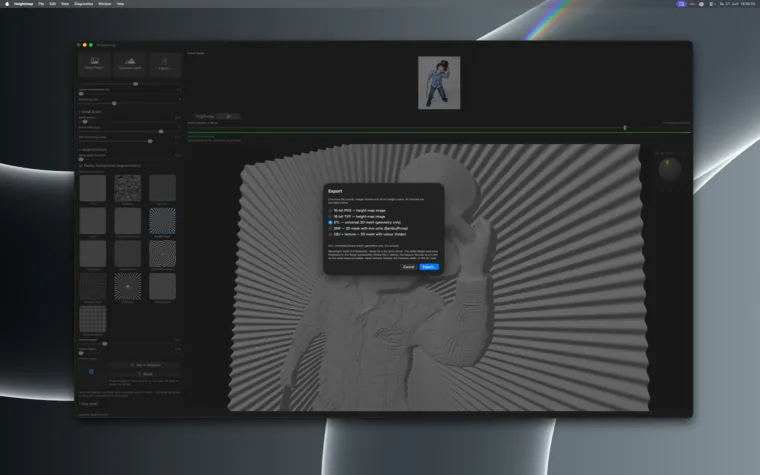This screenshot has width=760, height=475.
Task: Click Cancel in the Export dialog
Action: point(409,267)
